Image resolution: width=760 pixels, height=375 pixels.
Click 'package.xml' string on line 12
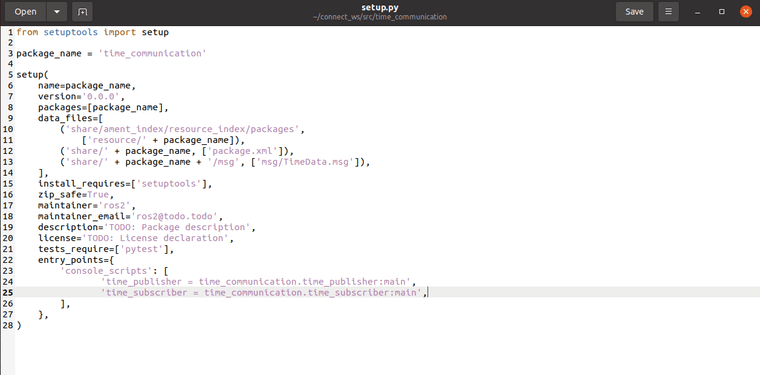[x=242, y=151]
